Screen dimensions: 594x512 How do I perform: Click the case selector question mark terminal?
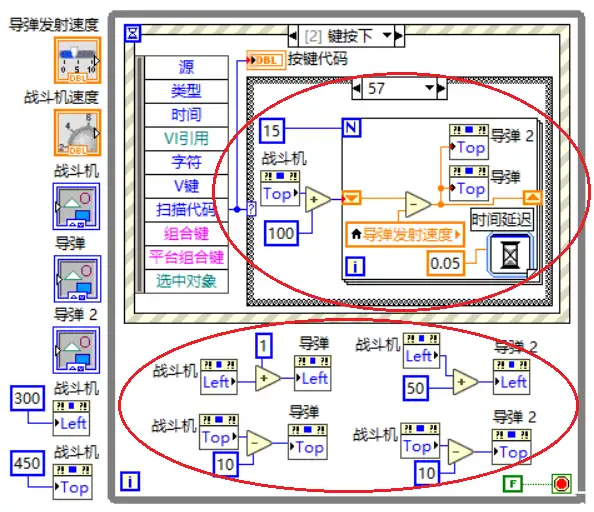pyautogui.click(x=252, y=209)
